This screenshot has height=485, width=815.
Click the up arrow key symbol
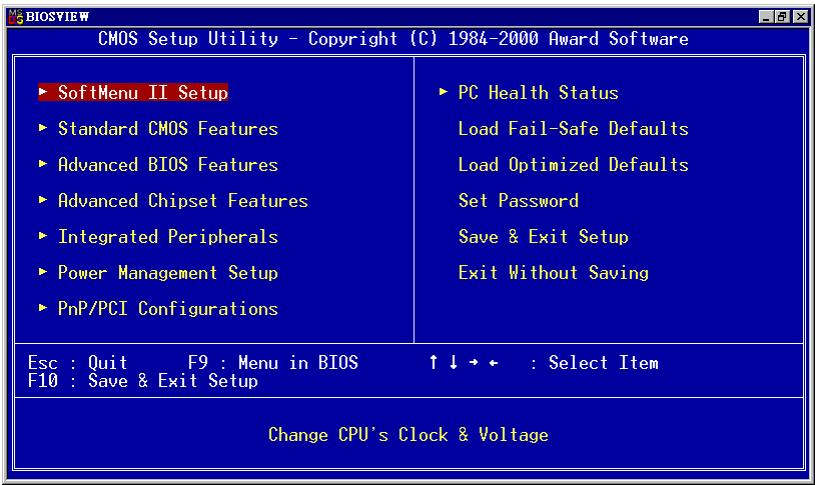[433, 362]
